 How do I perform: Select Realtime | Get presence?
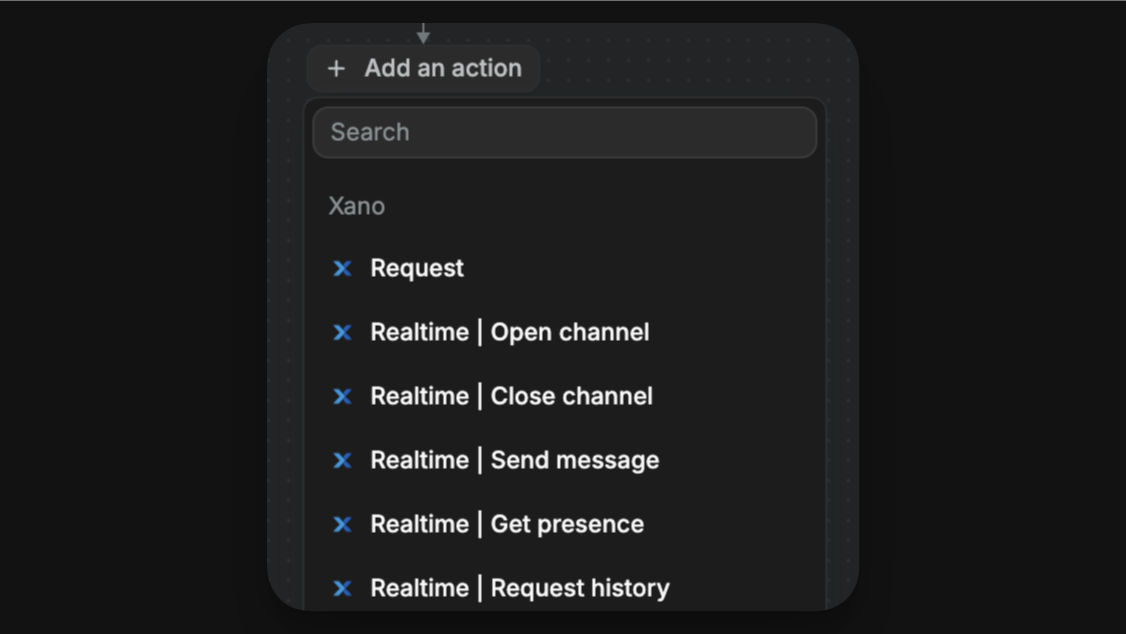506,523
